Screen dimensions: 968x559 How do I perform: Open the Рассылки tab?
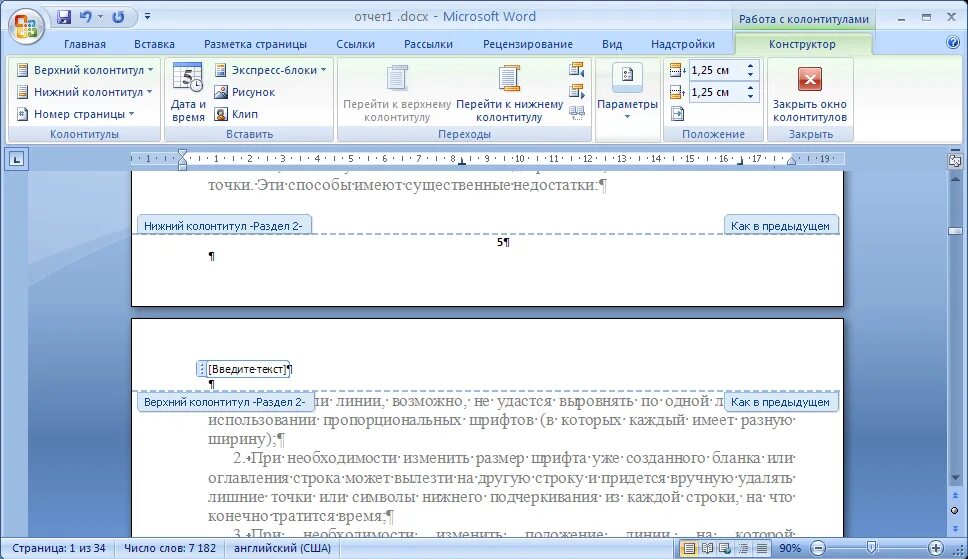click(x=428, y=44)
